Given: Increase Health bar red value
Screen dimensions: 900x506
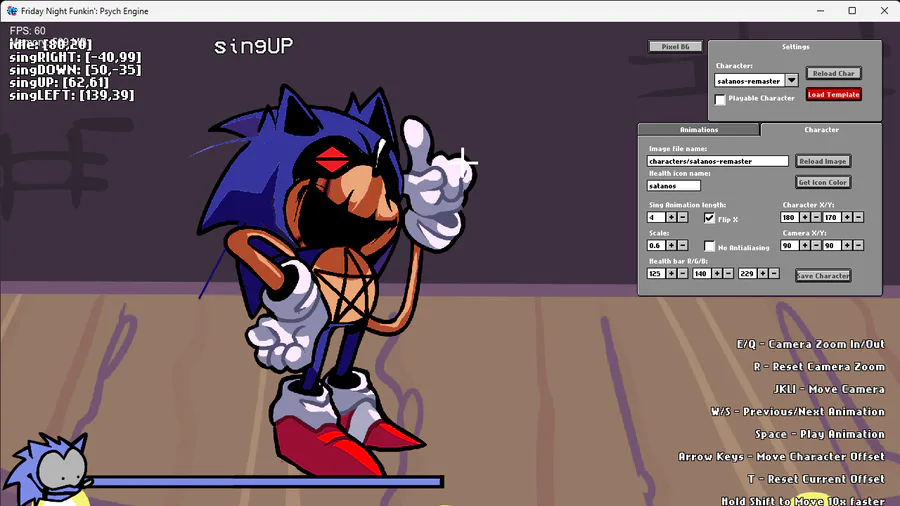Looking at the screenshot, I should pos(671,274).
